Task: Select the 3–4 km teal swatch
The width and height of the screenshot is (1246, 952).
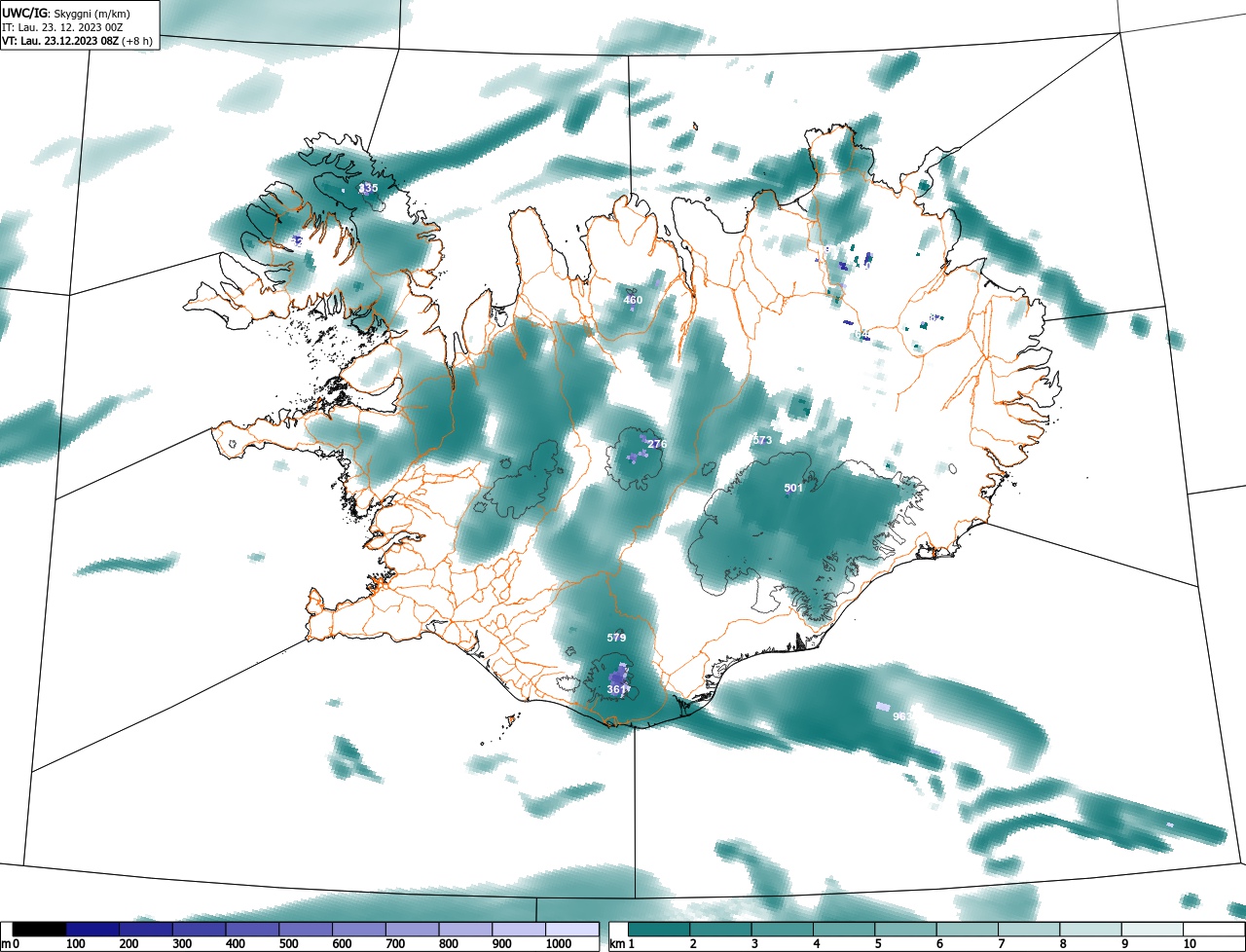Action: tap(783, 930)
